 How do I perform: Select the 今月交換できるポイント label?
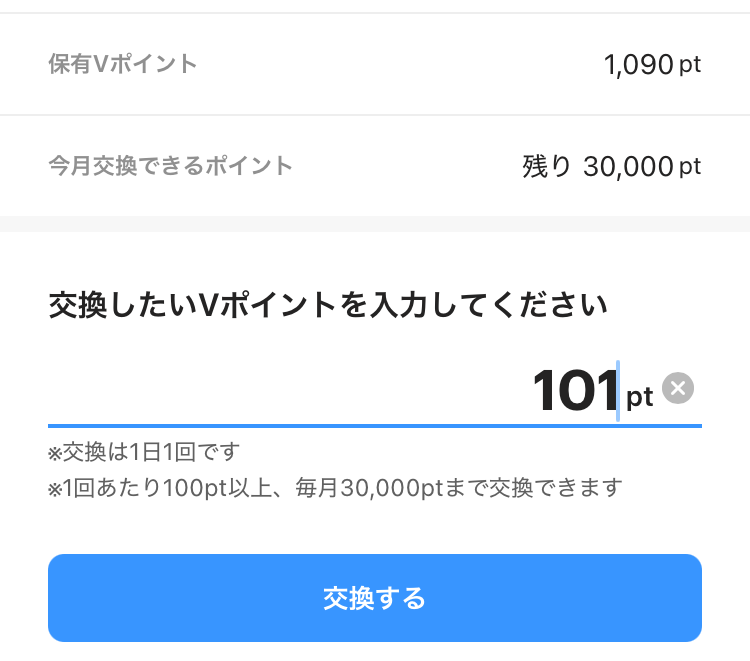tap(170, 166)
